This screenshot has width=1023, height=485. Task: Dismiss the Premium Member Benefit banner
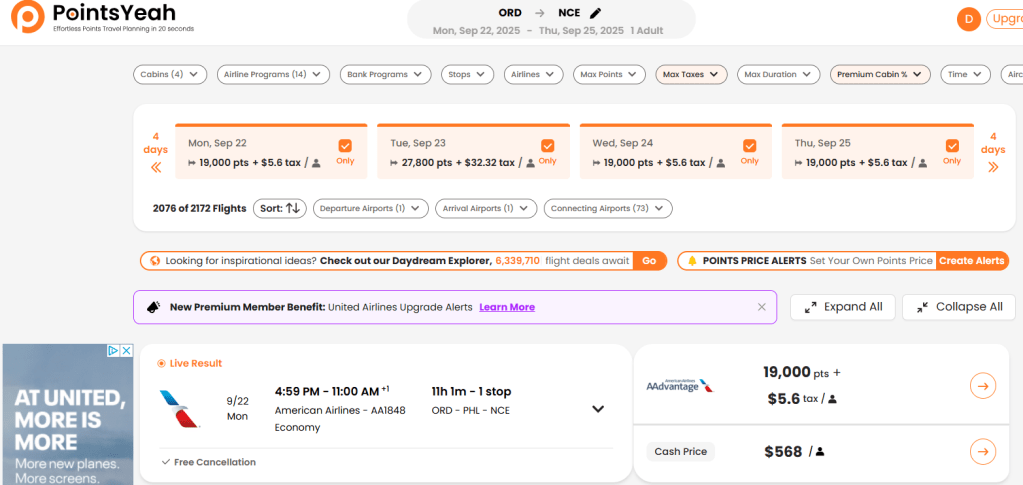point(761,307)
